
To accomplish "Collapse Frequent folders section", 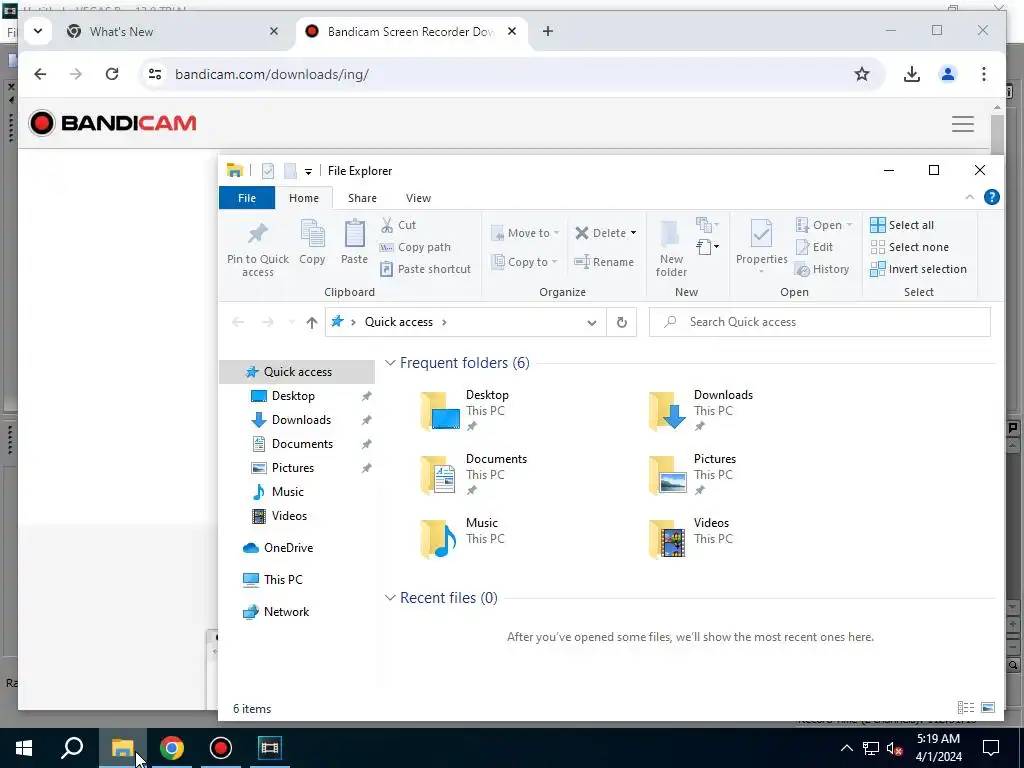I will pyautogui.click(x=390, y=362).
